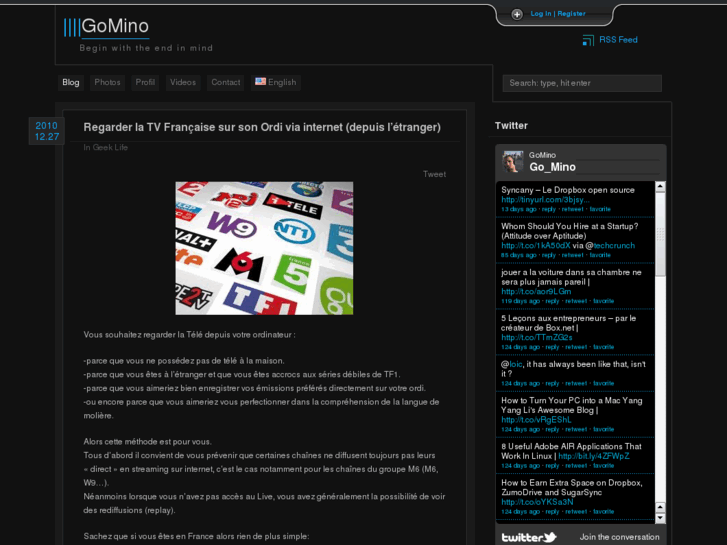Click the Twitter widget scroll up arrow
Screen dimensions: 727x545
coord(660,187)
